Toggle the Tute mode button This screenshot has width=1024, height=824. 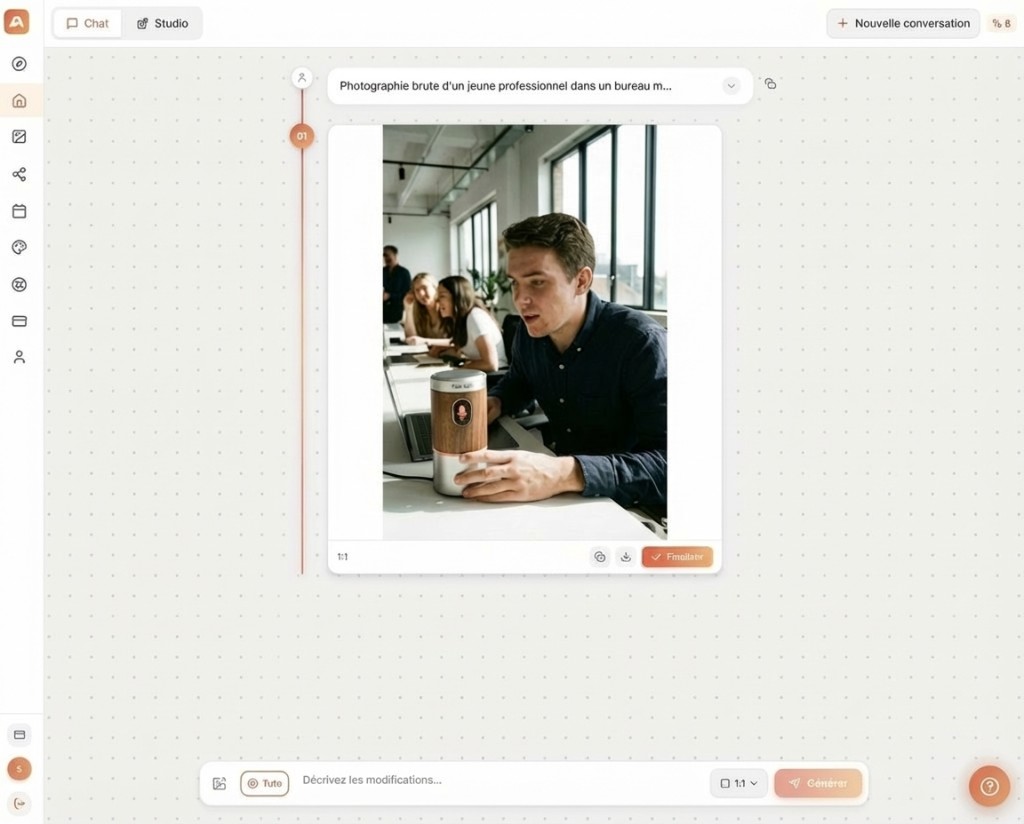pyautogui.click(x=264, y=783)
